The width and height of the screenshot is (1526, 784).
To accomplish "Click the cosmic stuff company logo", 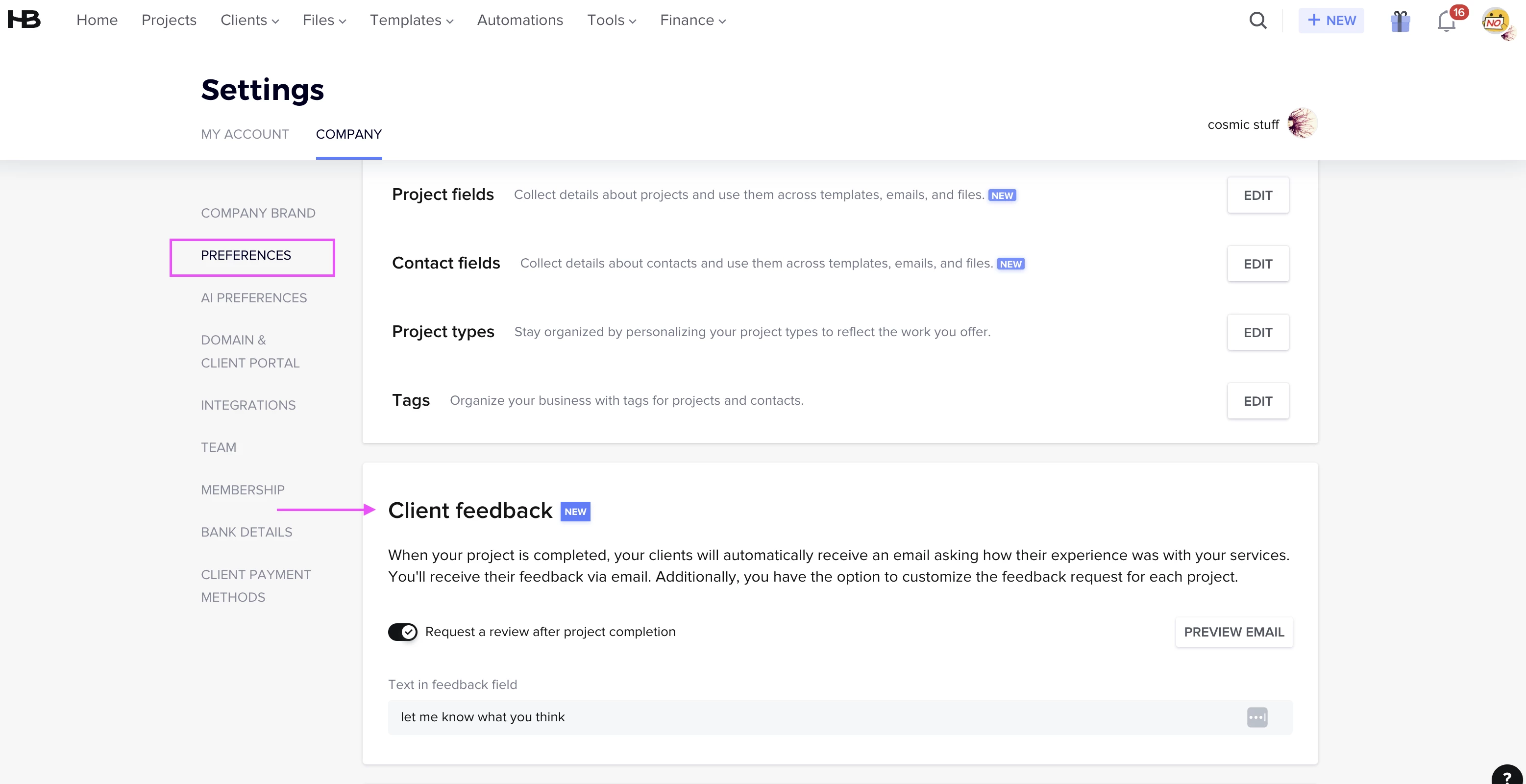I will [x=1302, y=124].
